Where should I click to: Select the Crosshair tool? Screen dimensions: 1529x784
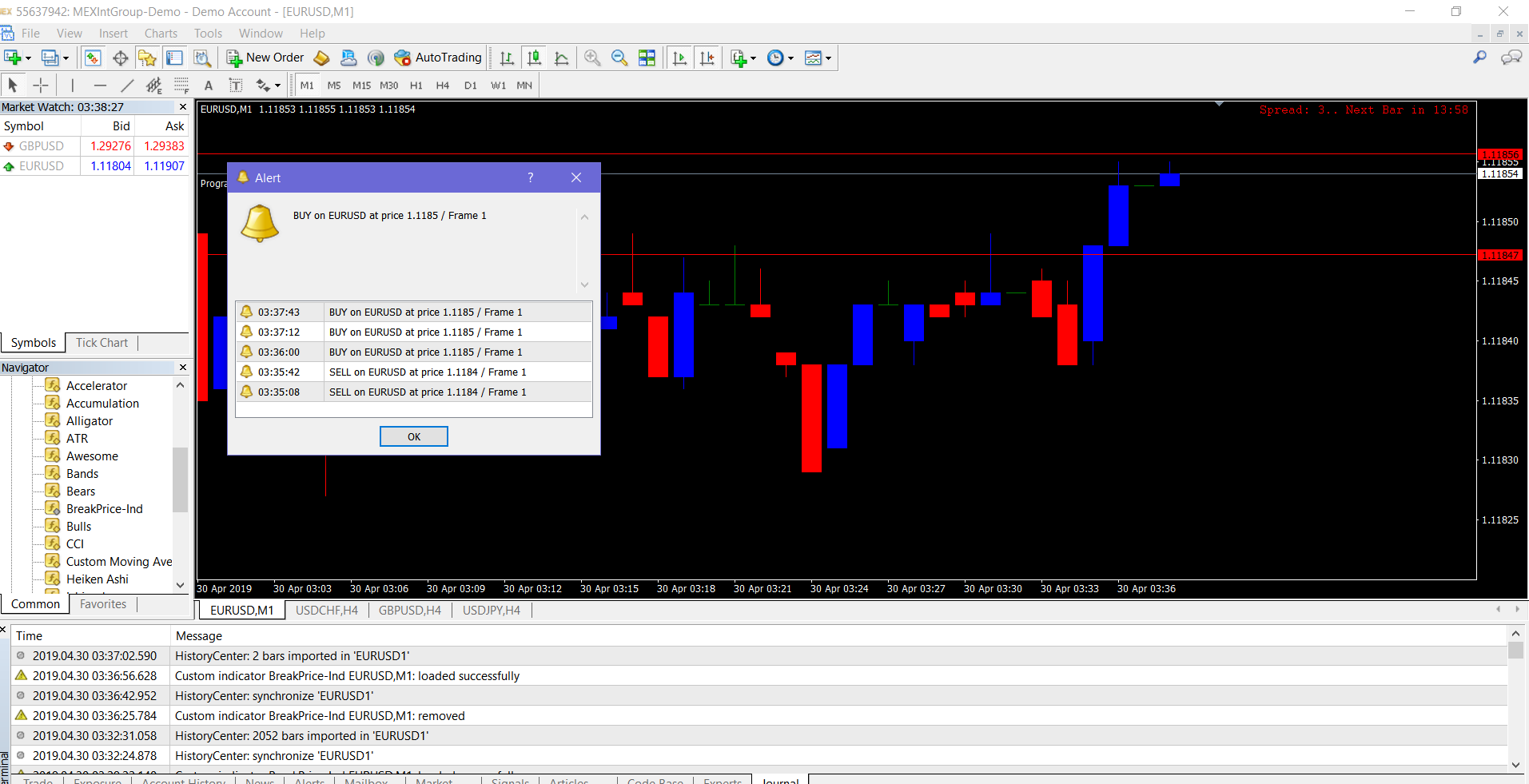[x=41, y=86]
